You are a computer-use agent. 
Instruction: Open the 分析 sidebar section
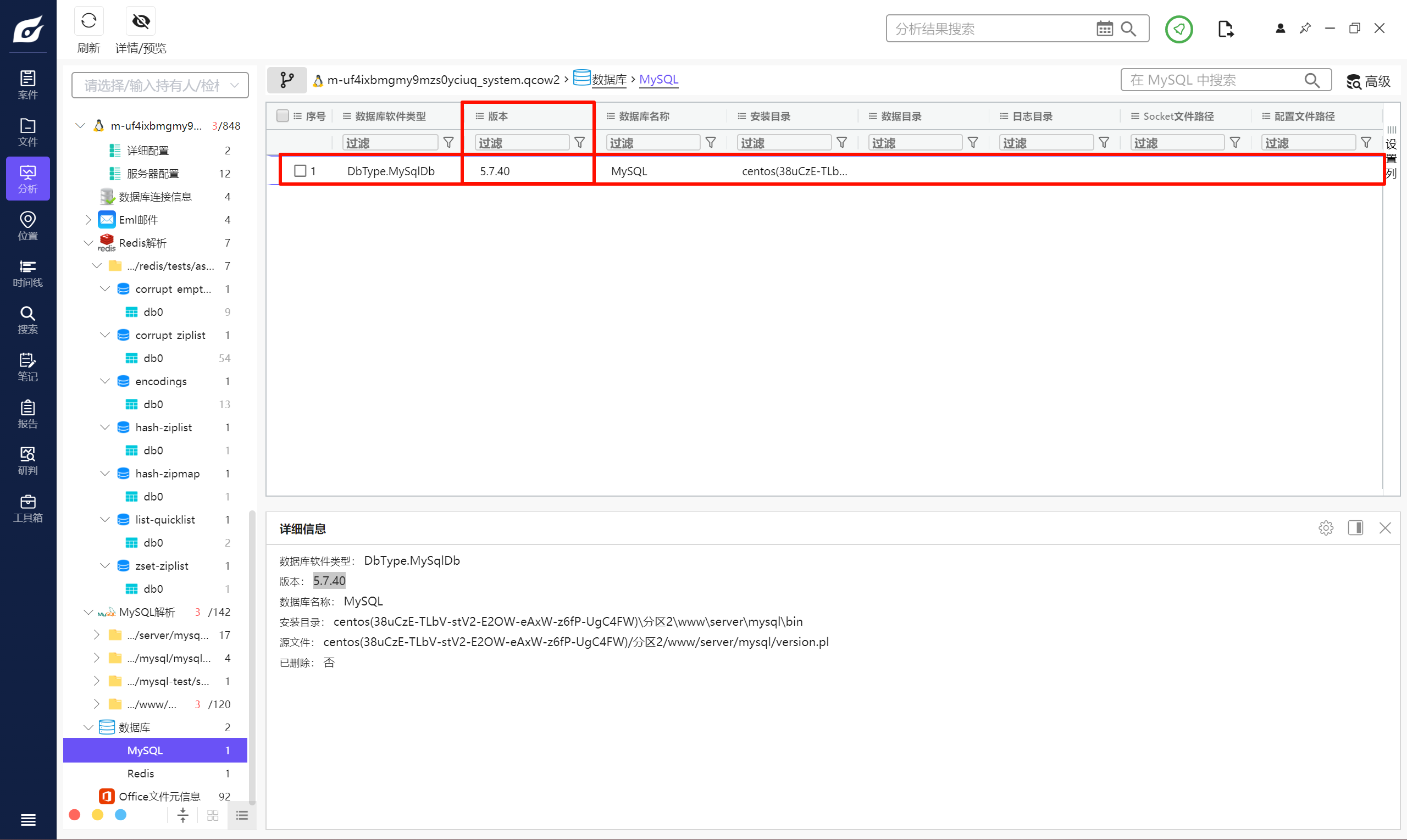point(27,179)
